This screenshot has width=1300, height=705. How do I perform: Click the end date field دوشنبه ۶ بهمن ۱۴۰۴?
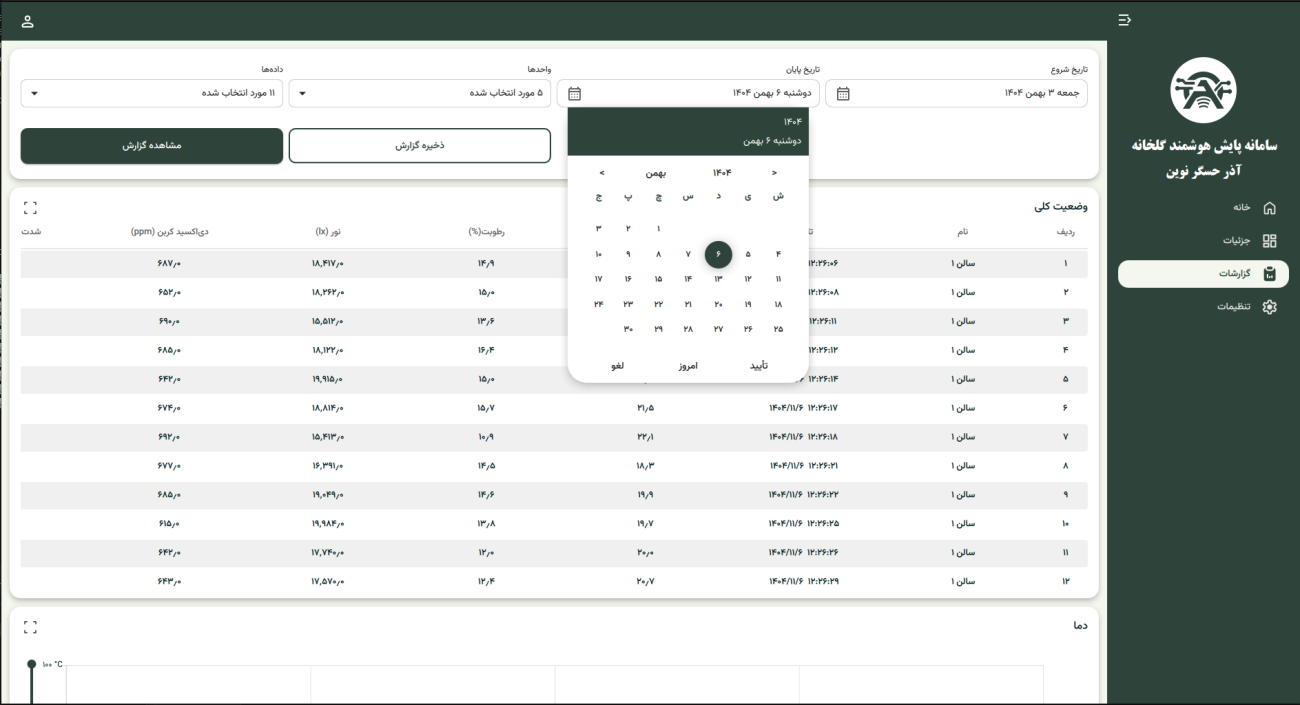688,93
